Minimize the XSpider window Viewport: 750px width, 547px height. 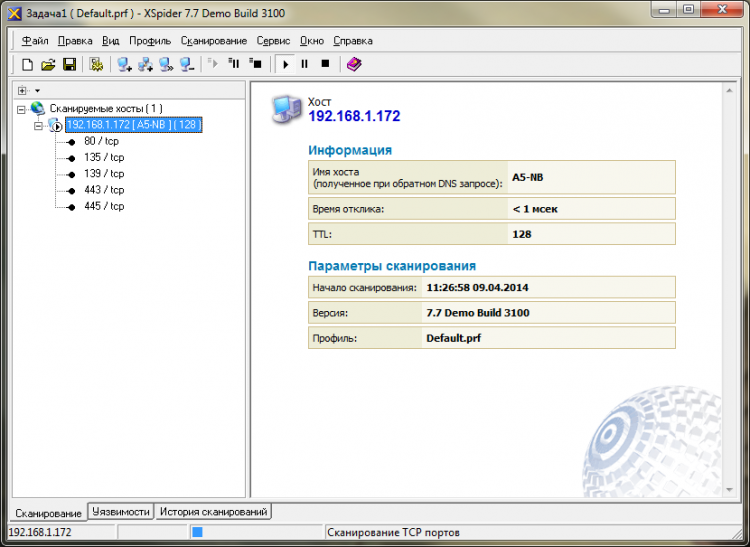(665, 10)
